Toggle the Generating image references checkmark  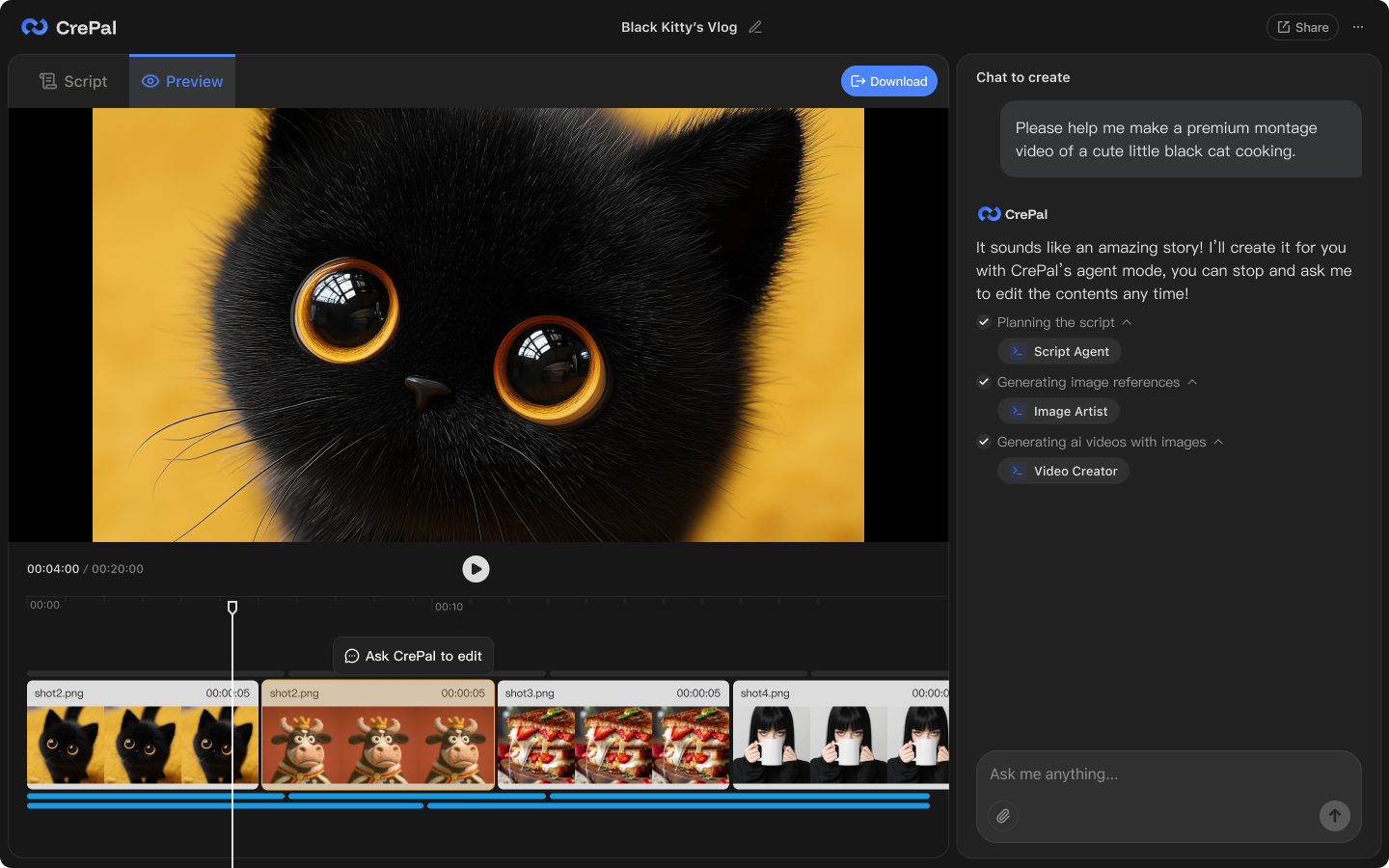pos(984,382)
